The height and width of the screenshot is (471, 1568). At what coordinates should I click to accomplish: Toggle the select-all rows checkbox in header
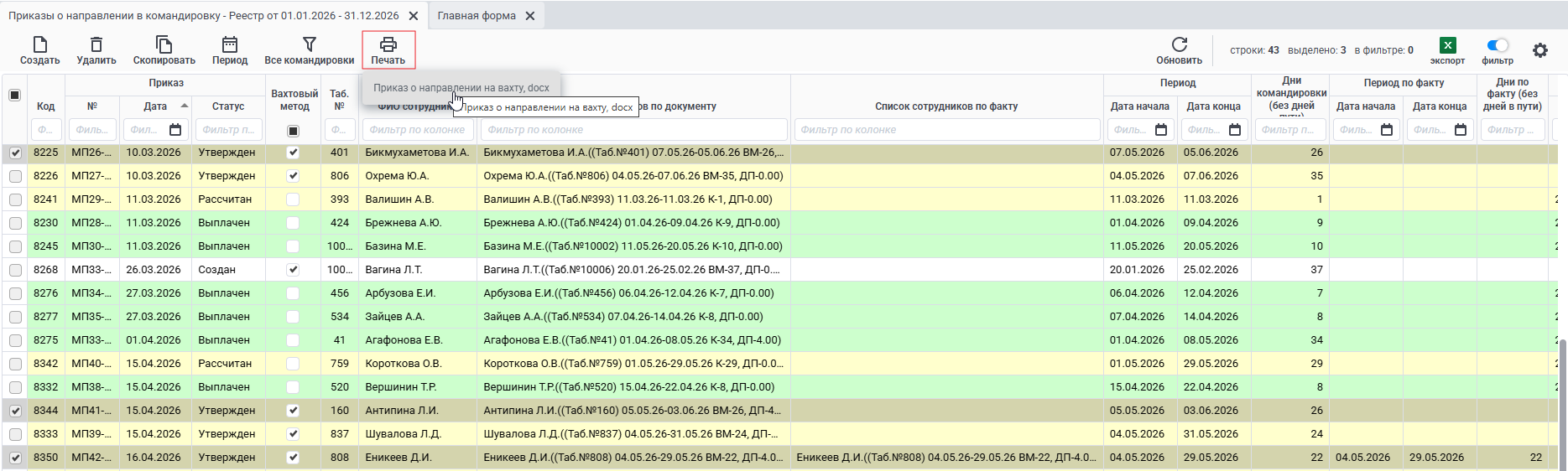[15, 95]
